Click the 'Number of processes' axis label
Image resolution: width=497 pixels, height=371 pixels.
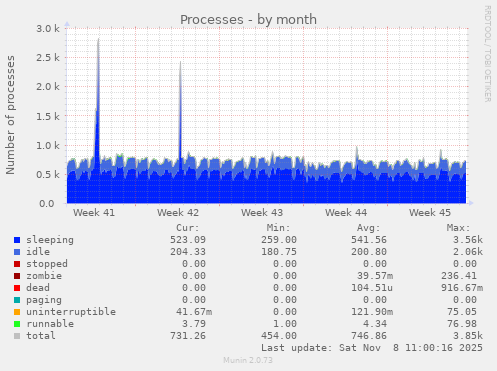point(10,115)
